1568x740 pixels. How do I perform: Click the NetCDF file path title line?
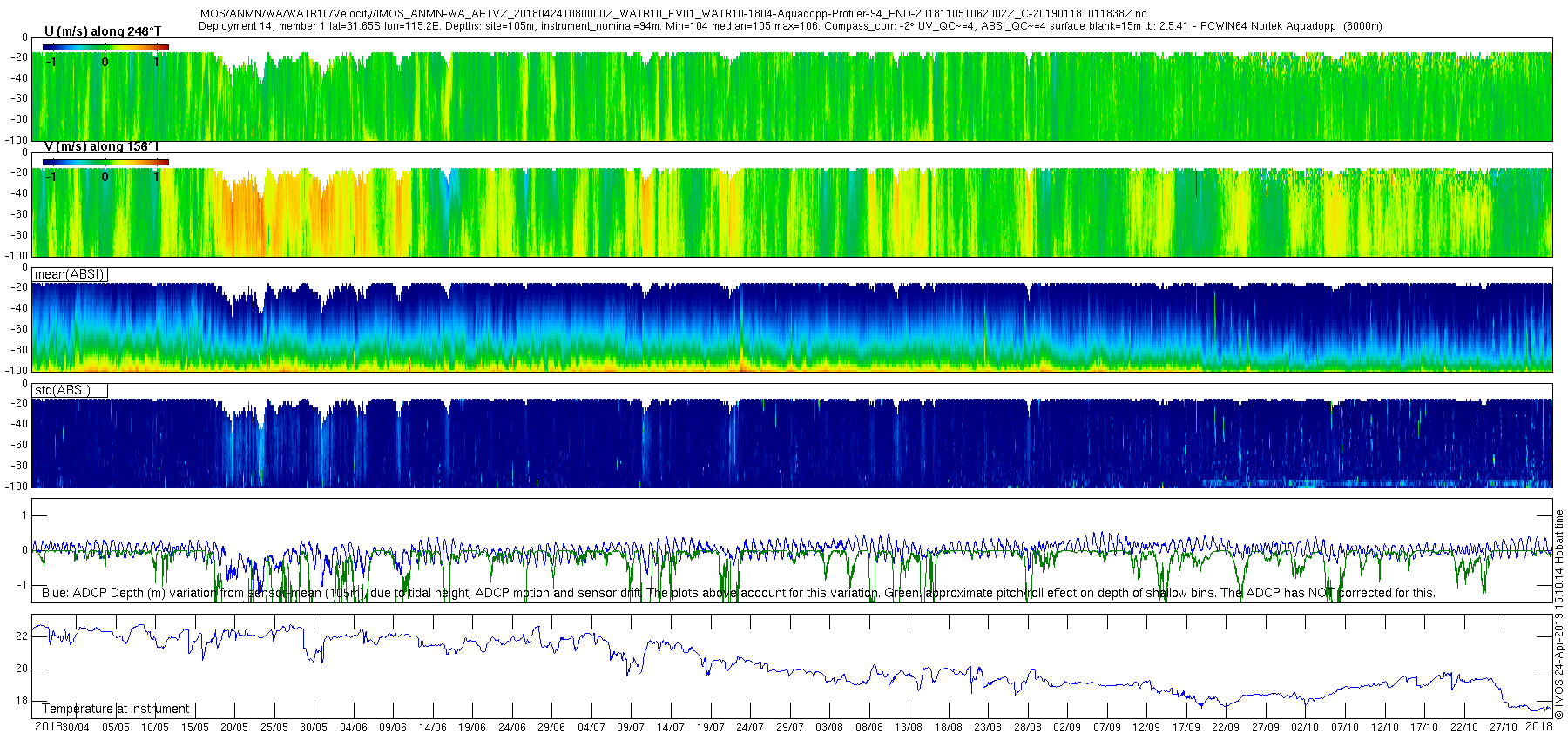click(x=672, y=15)
